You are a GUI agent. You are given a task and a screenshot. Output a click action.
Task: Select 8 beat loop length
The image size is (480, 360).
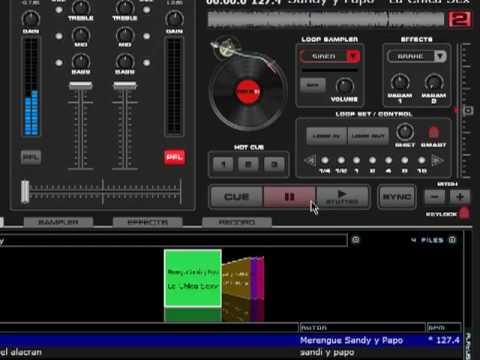tap(405, 161)
